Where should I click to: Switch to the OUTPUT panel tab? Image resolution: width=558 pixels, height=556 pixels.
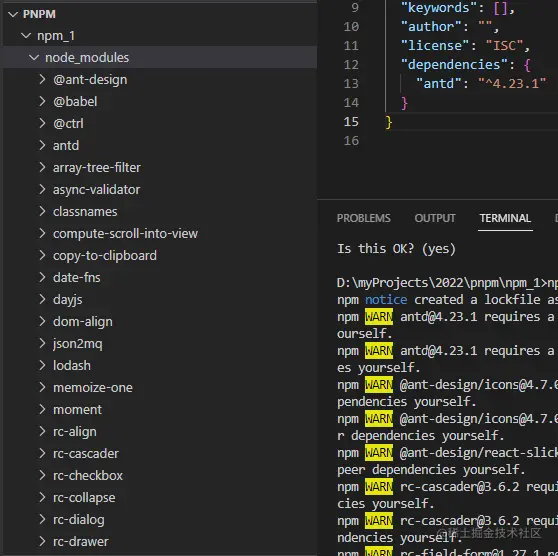point(435,218)
